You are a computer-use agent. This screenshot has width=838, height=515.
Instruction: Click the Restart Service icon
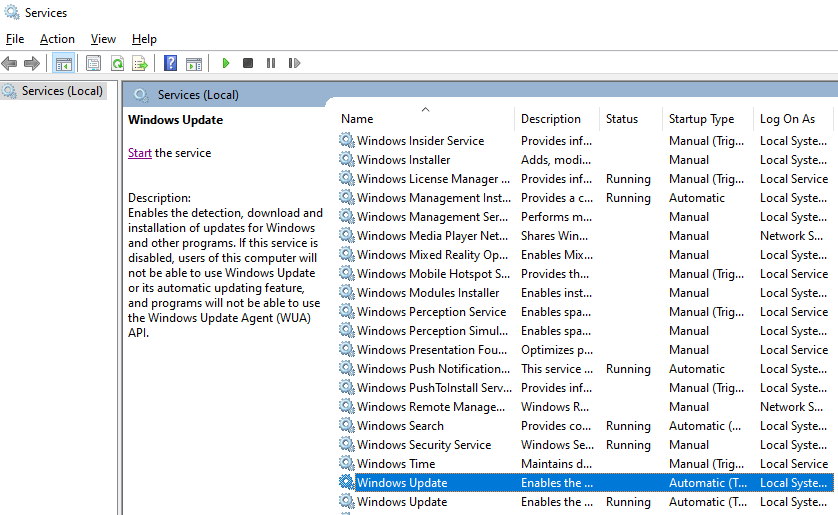[x=294, y=63]
